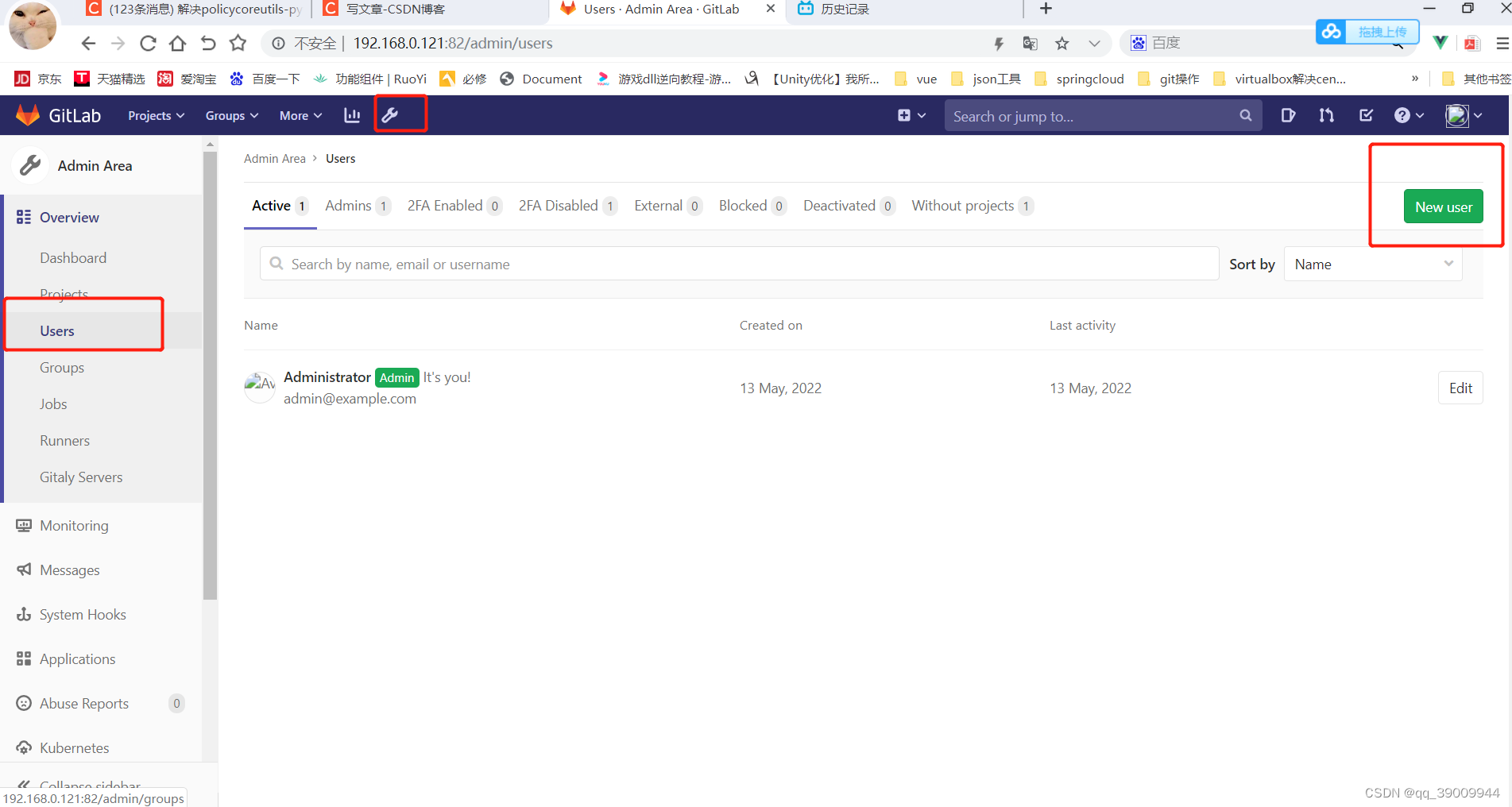Open Applications in the sidebar
This screenshot has width=1512, height=807.
pyautogui.click(x=77, y=658)
